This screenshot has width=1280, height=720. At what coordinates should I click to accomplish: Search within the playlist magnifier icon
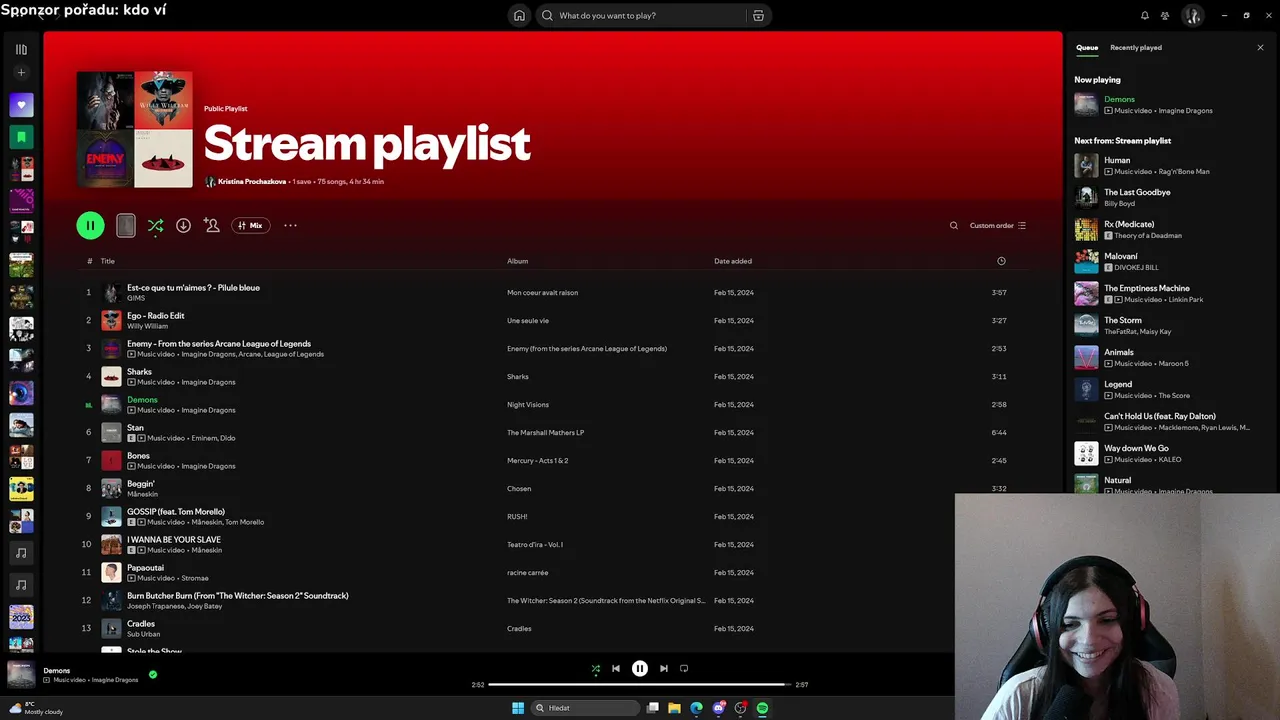[953, 225]
